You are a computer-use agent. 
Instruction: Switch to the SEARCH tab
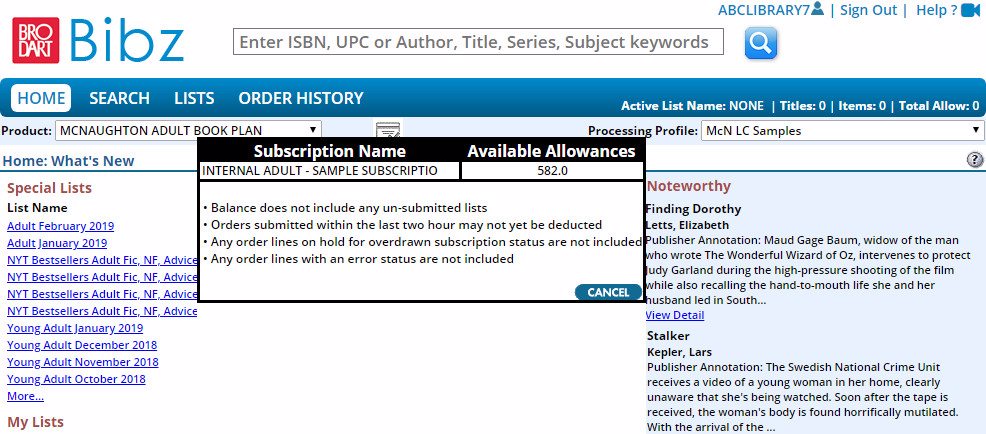click(x=119, y=98)
